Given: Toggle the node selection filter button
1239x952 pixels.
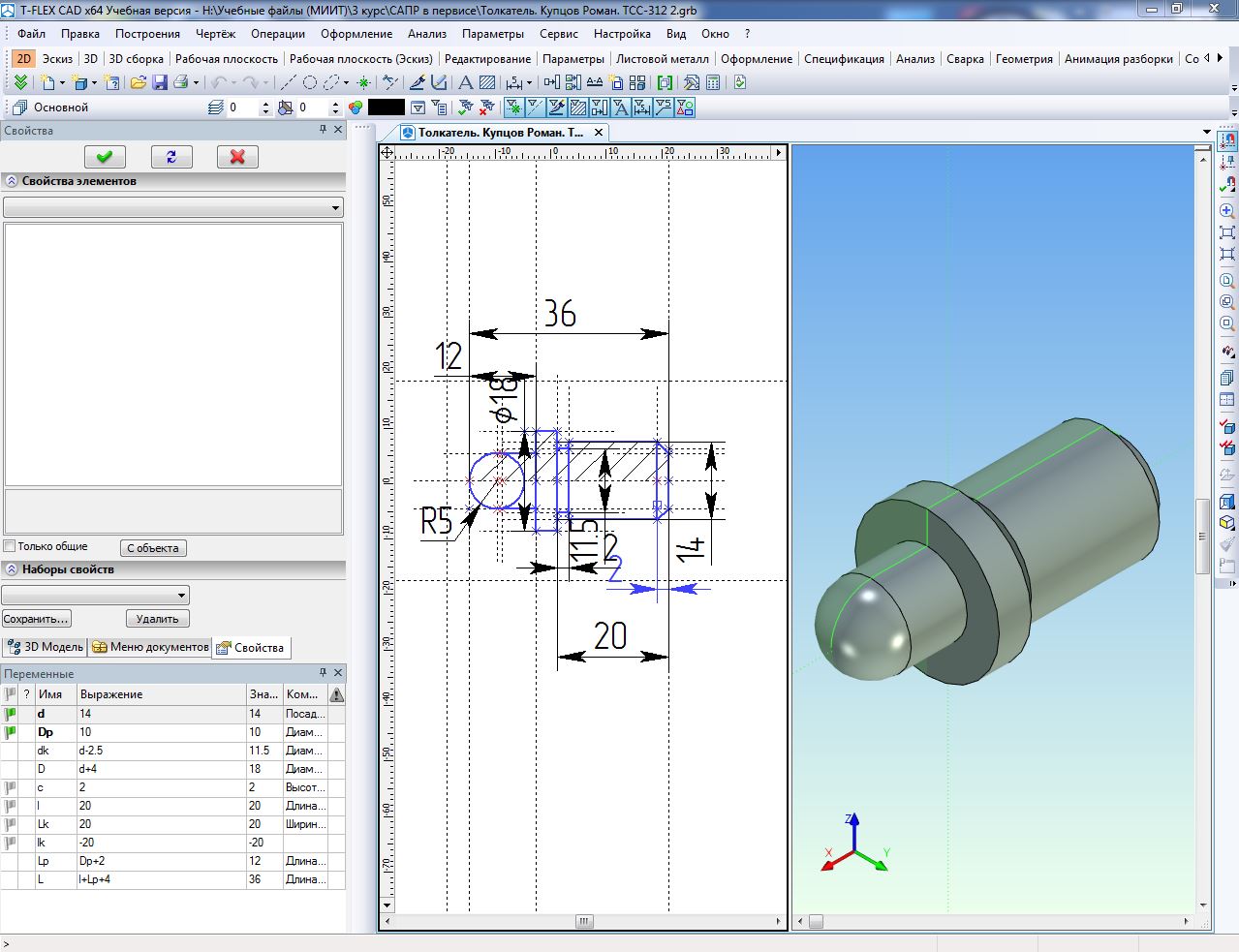Looking at the screenshot, I should click(514, 107).
